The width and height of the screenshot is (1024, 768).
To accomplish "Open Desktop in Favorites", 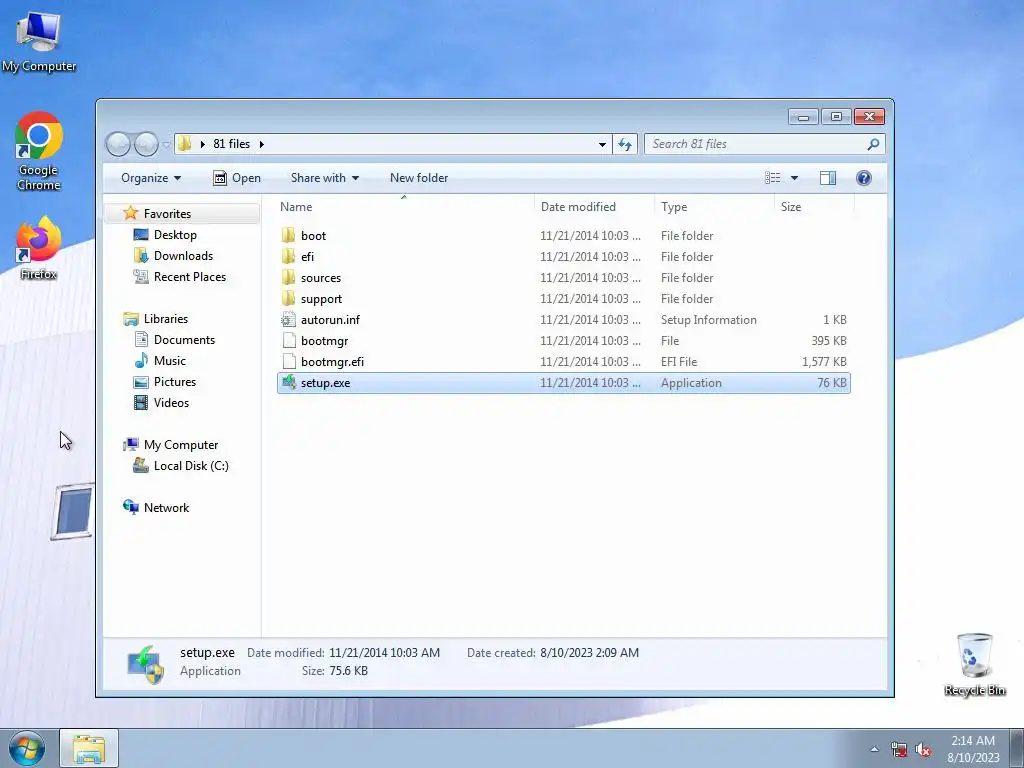I will point(175,234).
